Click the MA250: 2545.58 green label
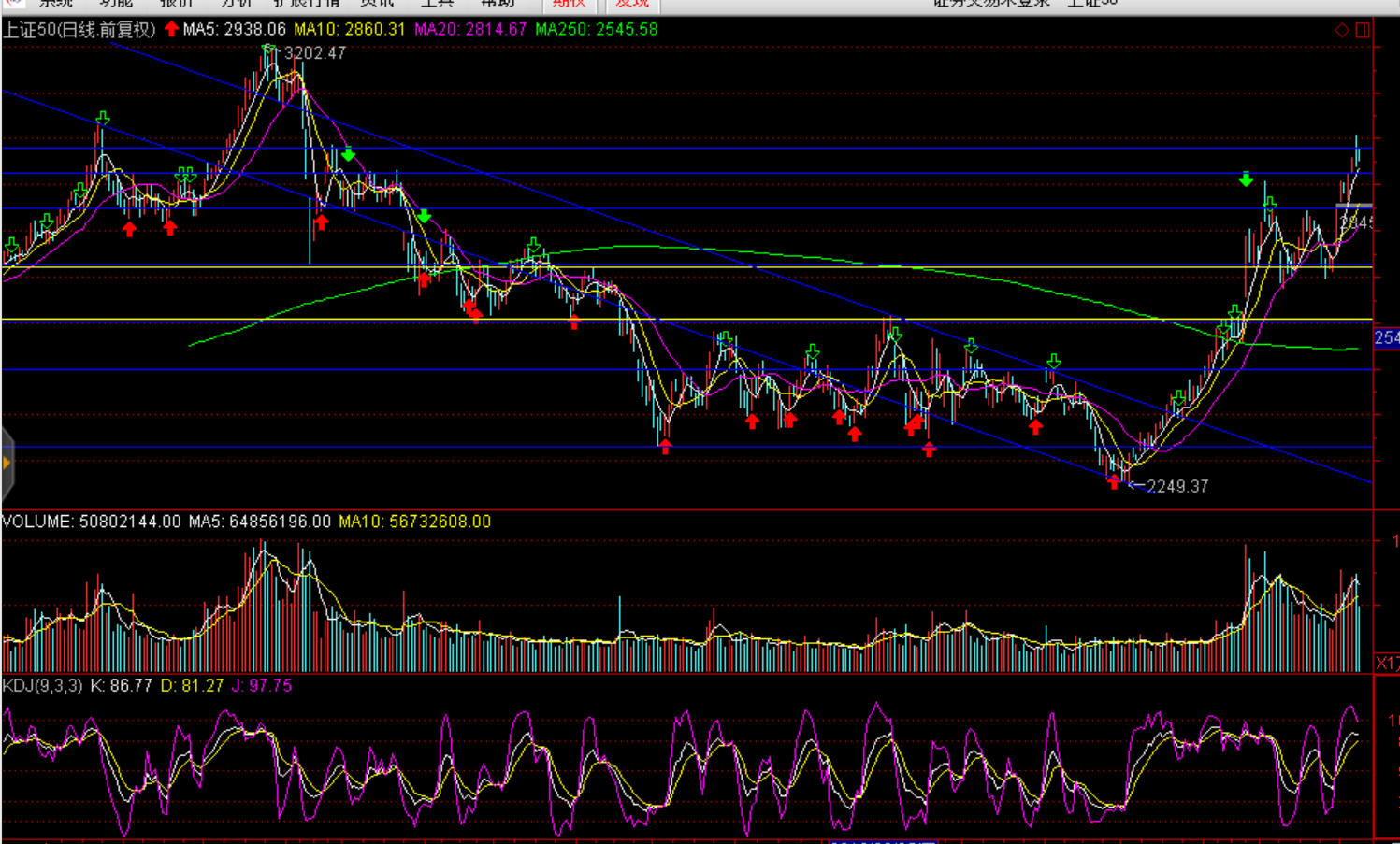Screen dimensions: 1400x844 tap(596, 30)
